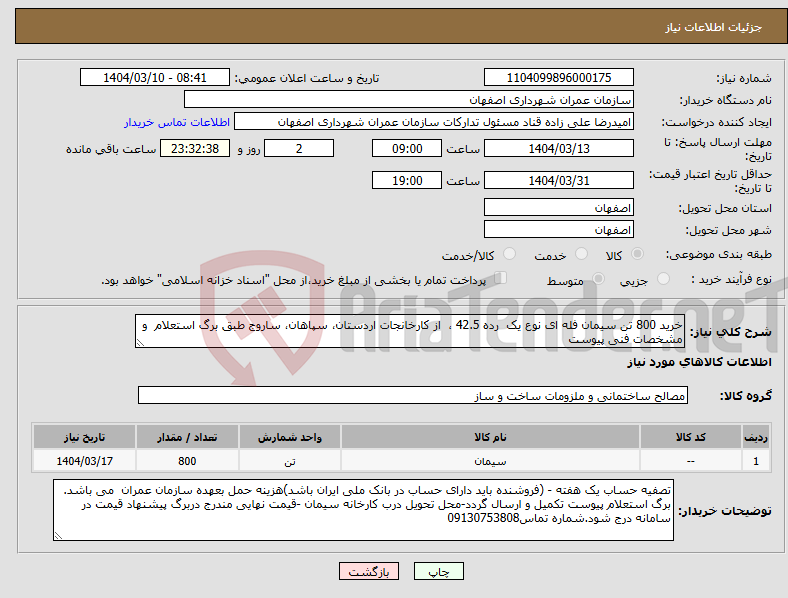788x598 pixels.
Task: Click the شماره نیاز field 1104099896000175
Action: 559,77
